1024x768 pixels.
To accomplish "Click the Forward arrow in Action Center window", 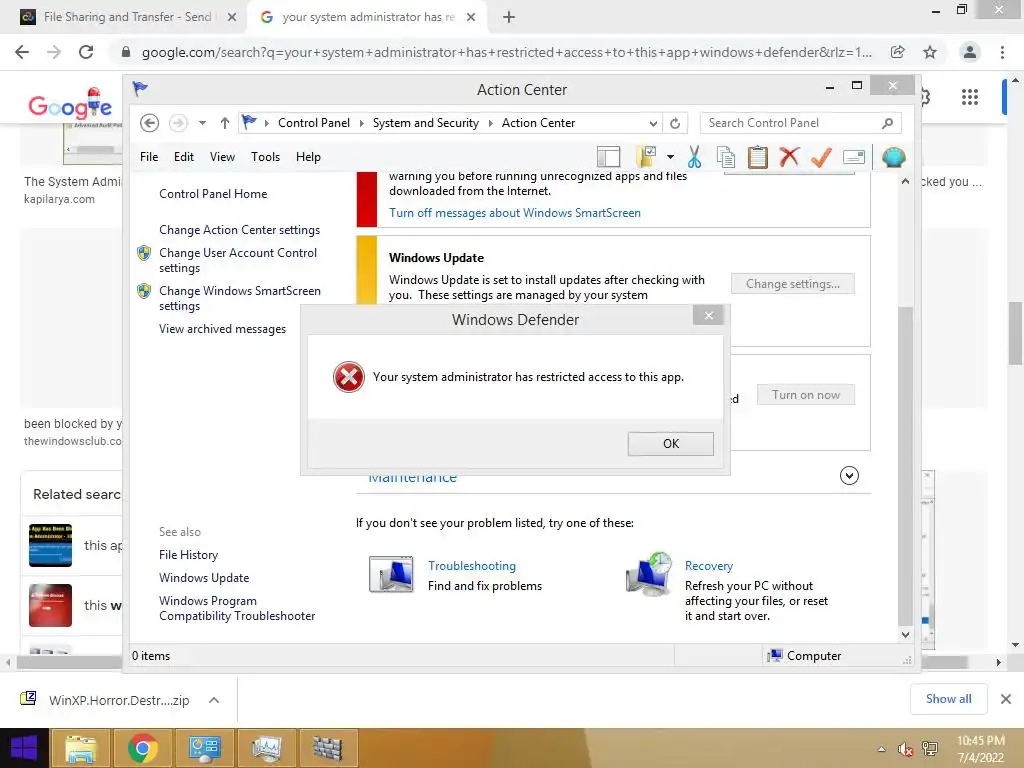I will click(x=178, y=123).
